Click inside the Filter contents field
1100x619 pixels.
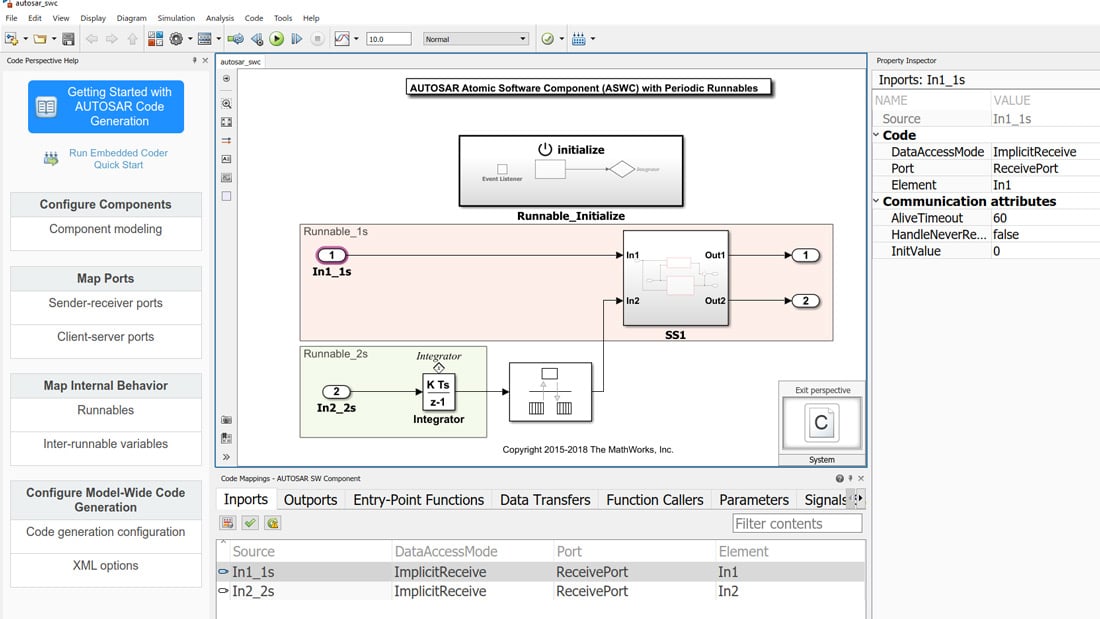point(795,523)
